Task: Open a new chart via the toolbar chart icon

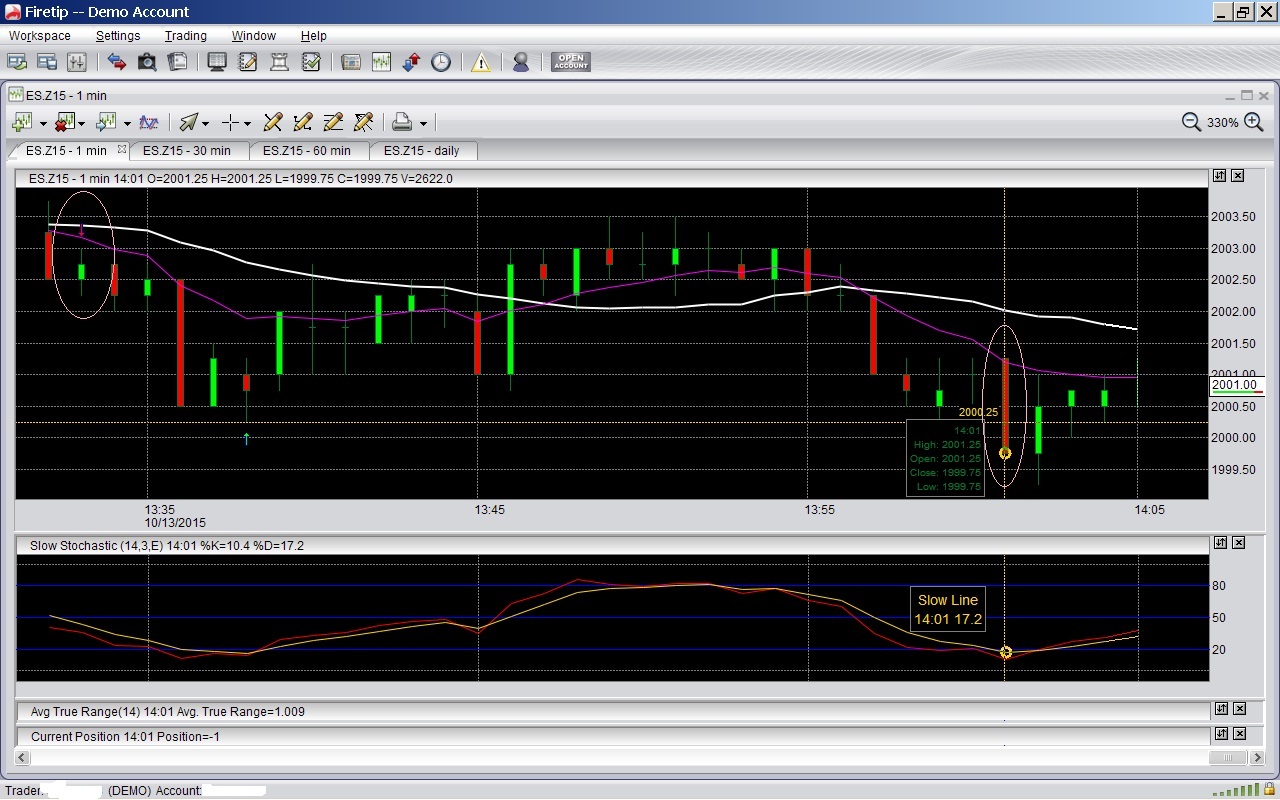Action: point(381,62)
